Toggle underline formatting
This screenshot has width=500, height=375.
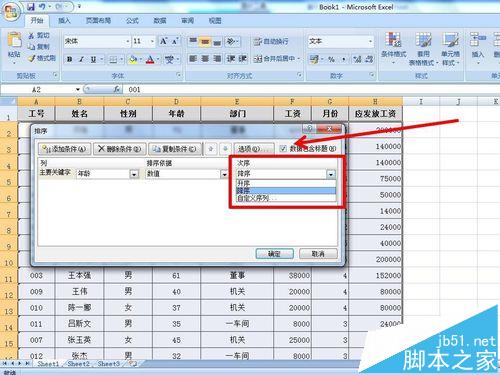(x=93, y=59)
